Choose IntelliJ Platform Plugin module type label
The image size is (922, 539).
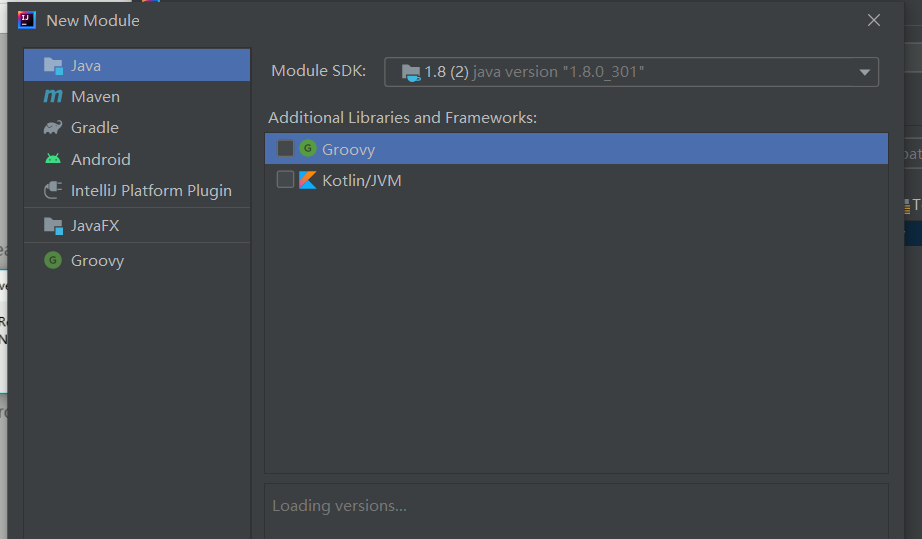tap(151, 190)
